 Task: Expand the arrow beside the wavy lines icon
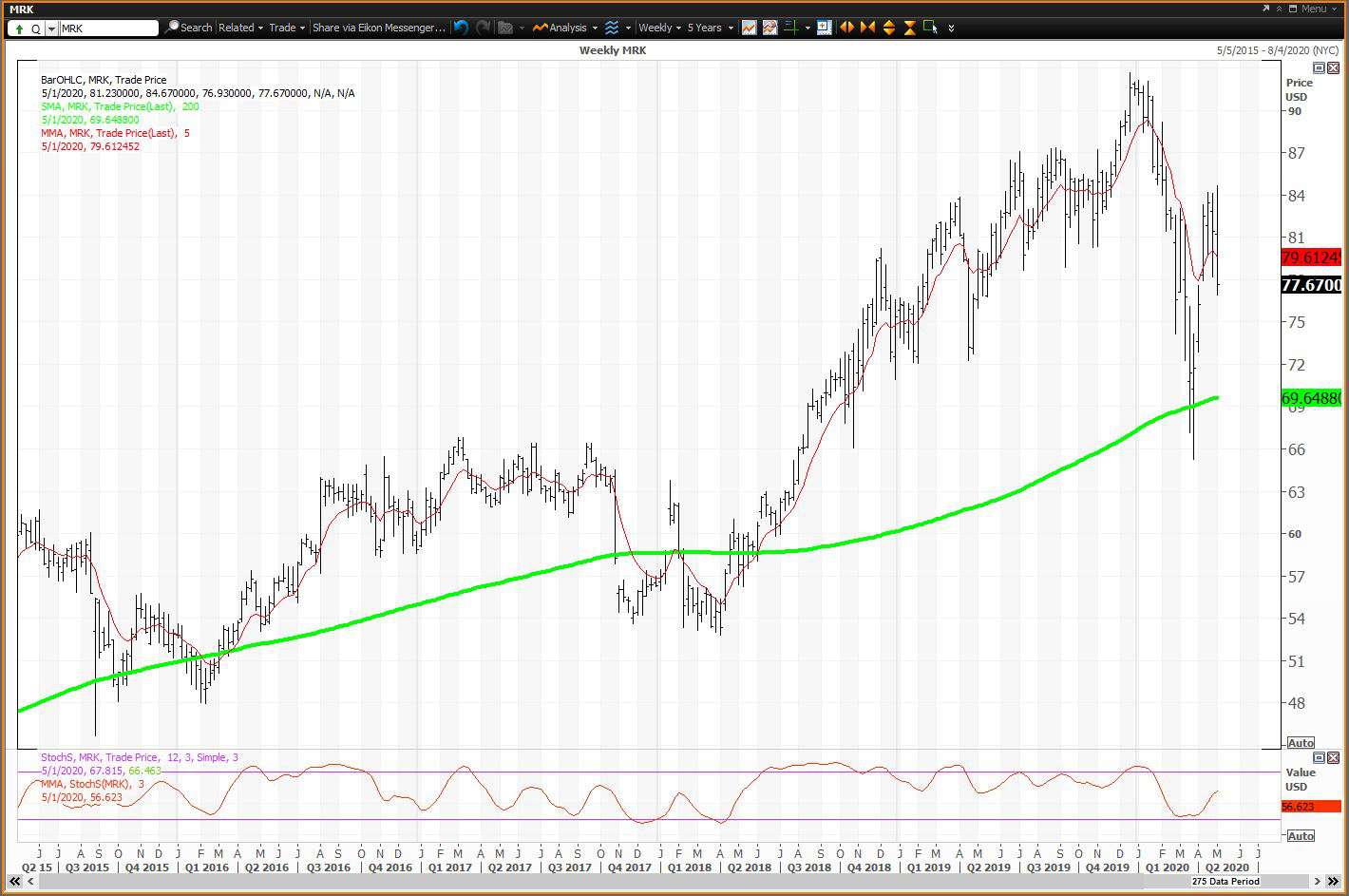tap(628, 28)
